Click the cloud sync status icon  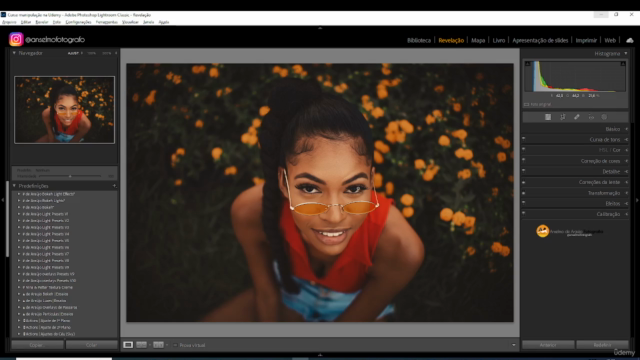pos(630,40)
